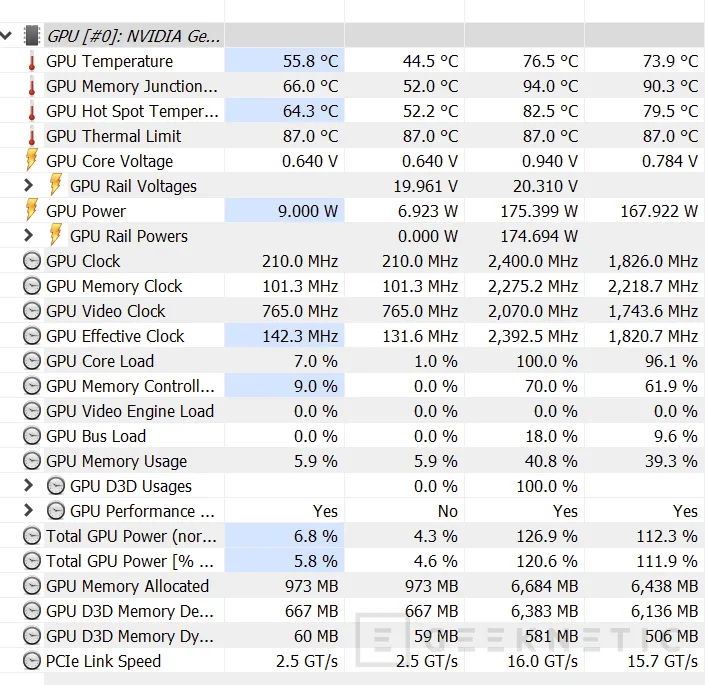Screen dimensions: 705x685
Task: Select GPU Thermal Limit label
Action: pyautogui.click(x=113, y=136)
